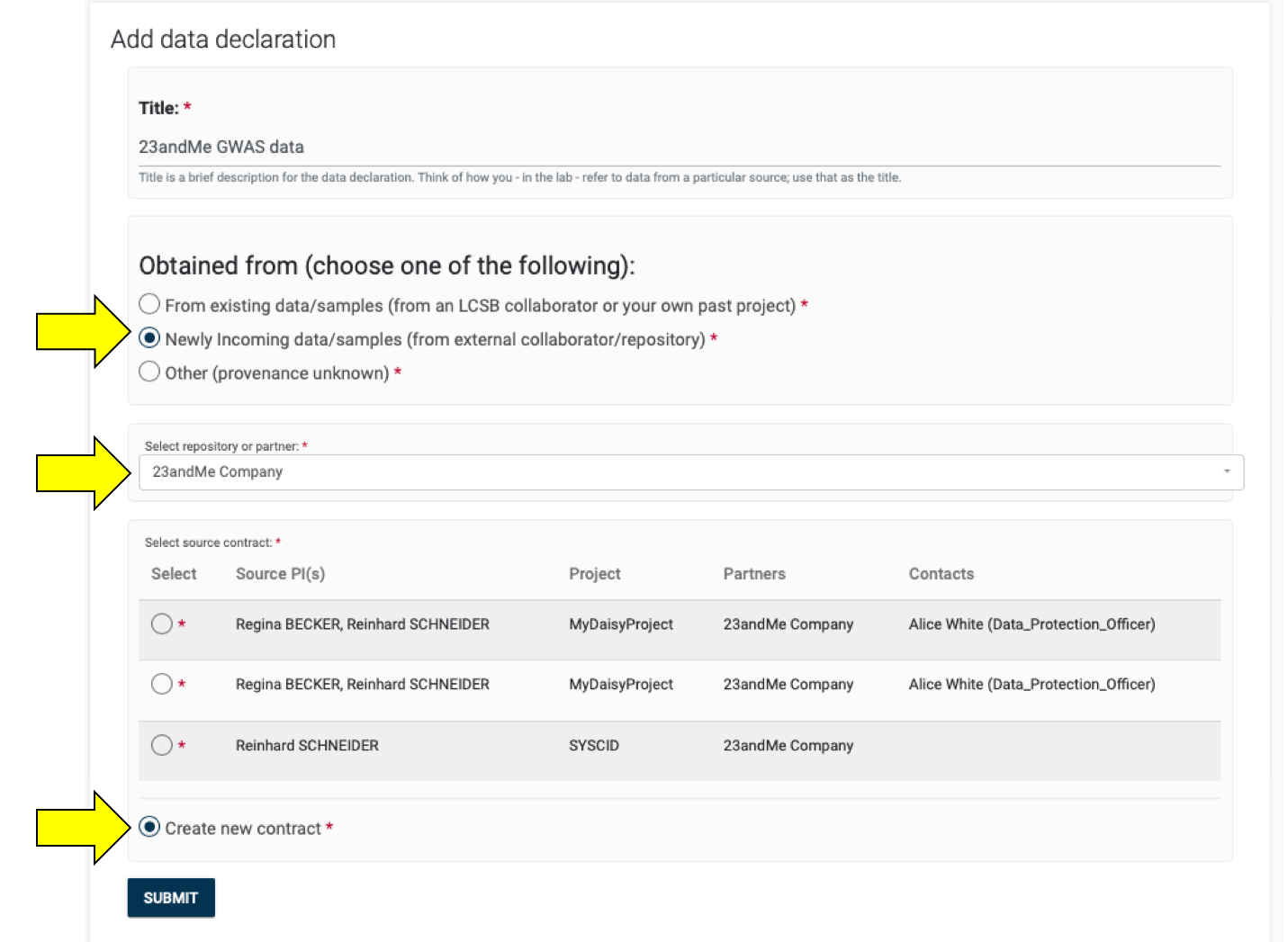Select first MyDaisyProject contract radio button
Image resolution: width=1288 pixels, height=942 pixels.
[162, 624]
